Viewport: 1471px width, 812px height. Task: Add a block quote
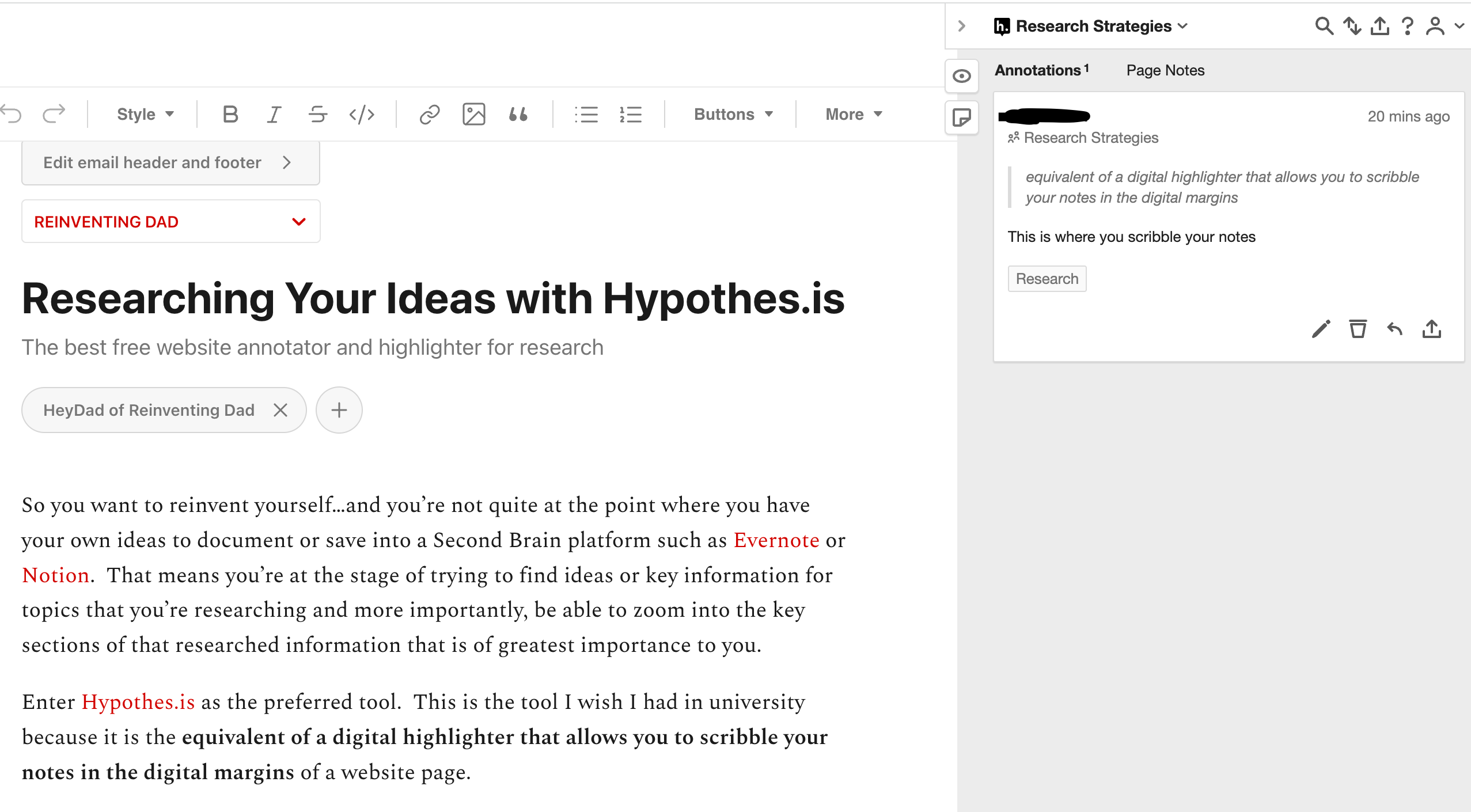(518, 114)
